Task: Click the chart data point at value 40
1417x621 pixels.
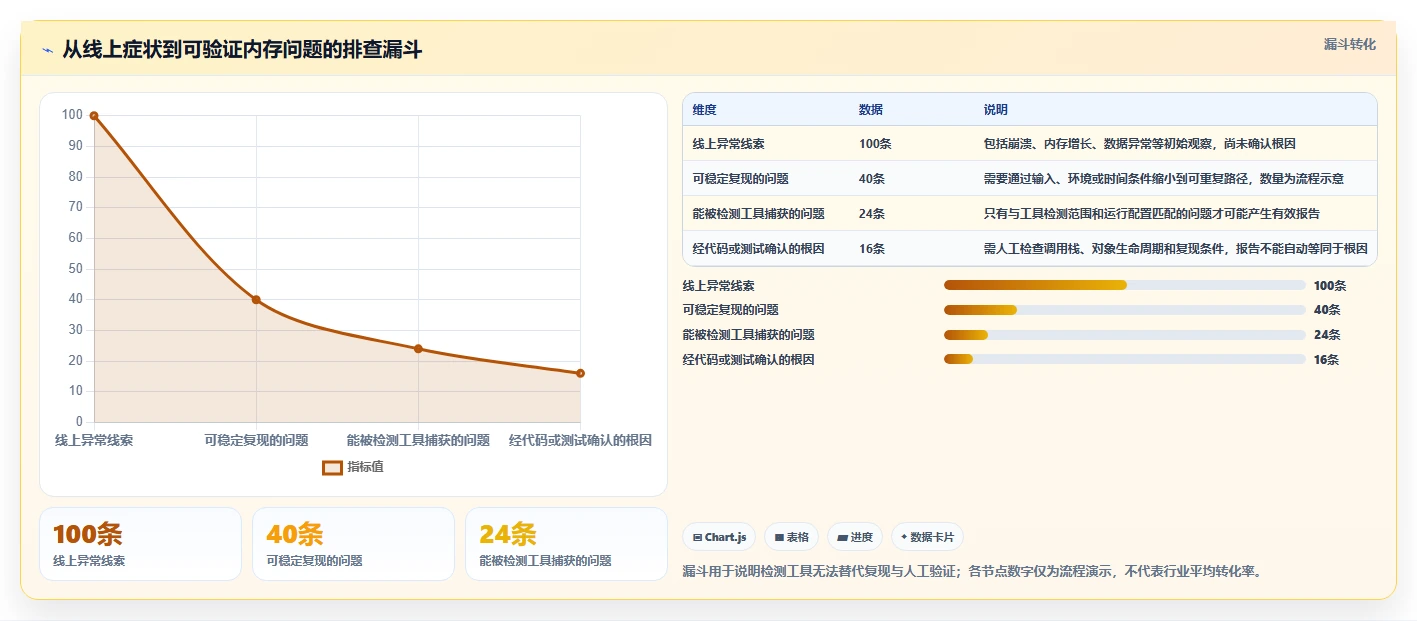Action: tap(256, 300)
